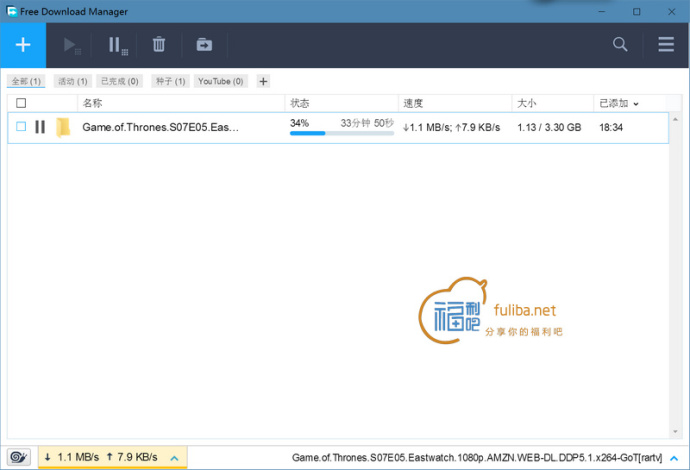This screenshot has width=690, height=470.
Task: Click the Free Download Manager app icon
Action: 11,11
